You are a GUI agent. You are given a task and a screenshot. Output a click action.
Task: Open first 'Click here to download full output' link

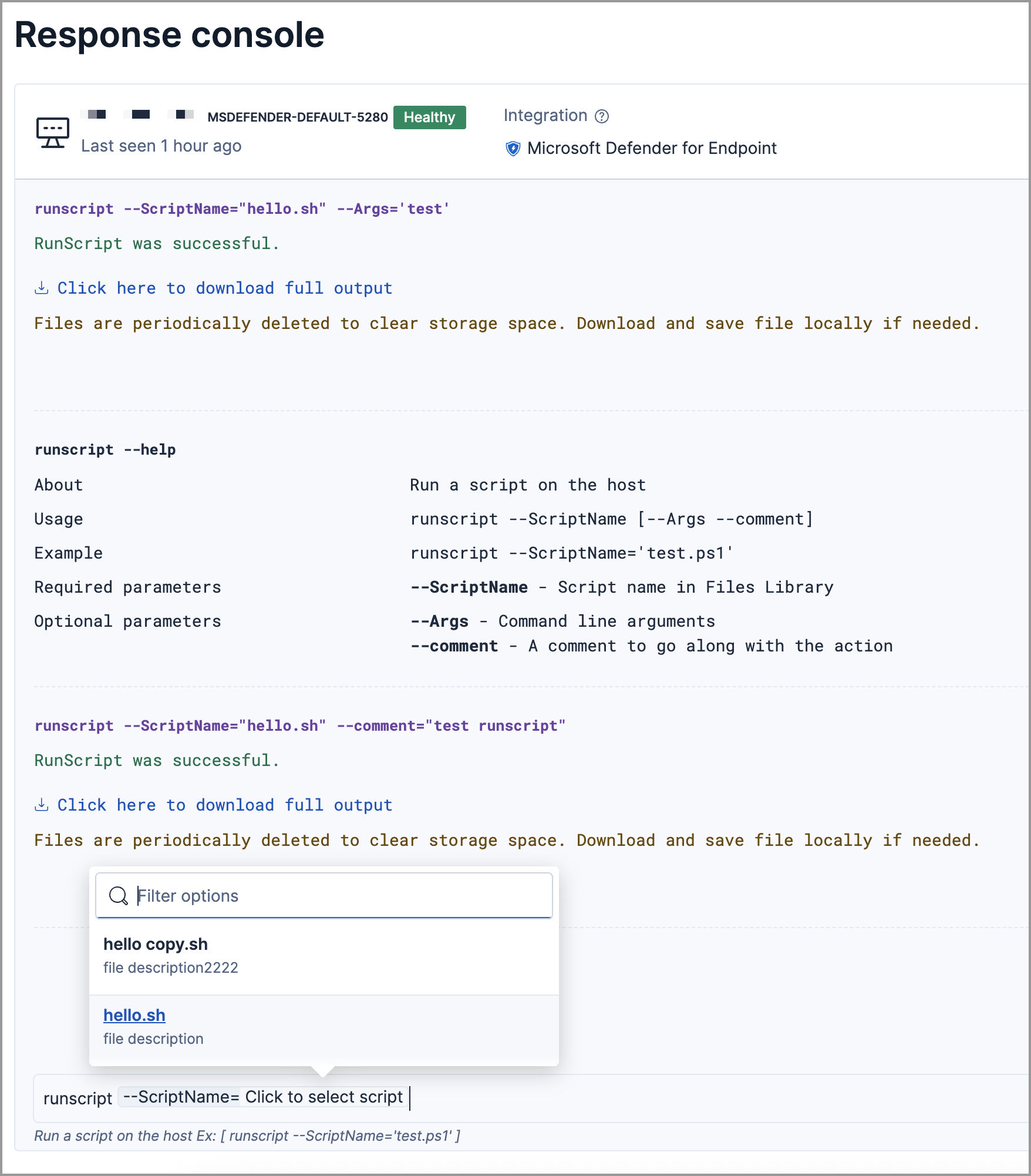tap(224, 288)
